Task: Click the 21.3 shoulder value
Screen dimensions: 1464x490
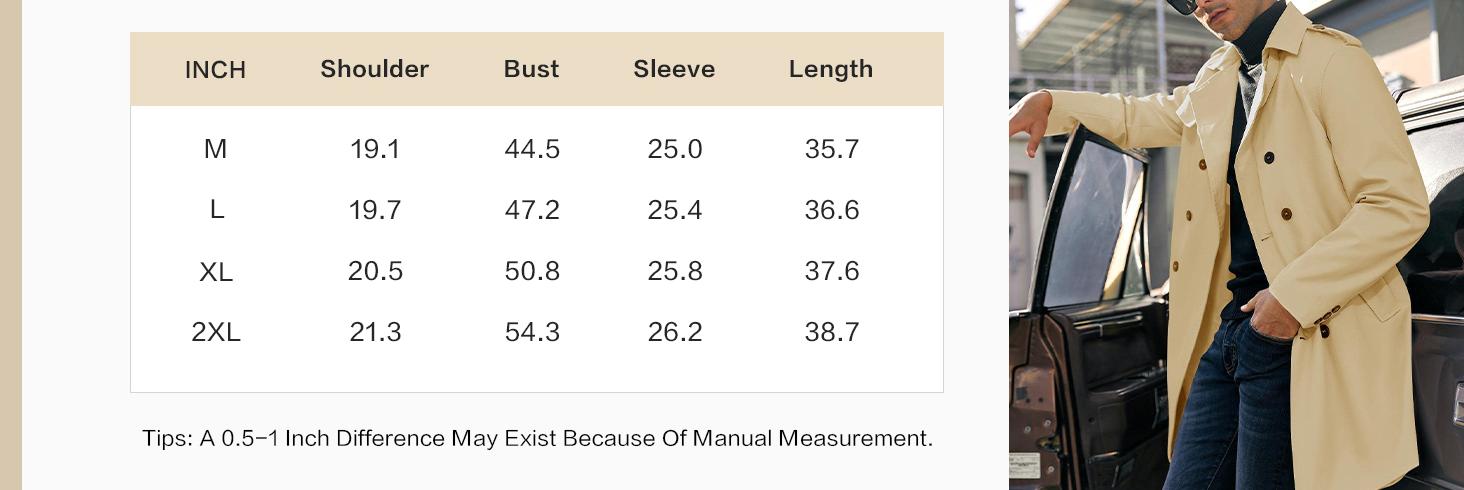Action: pos(375,332)
